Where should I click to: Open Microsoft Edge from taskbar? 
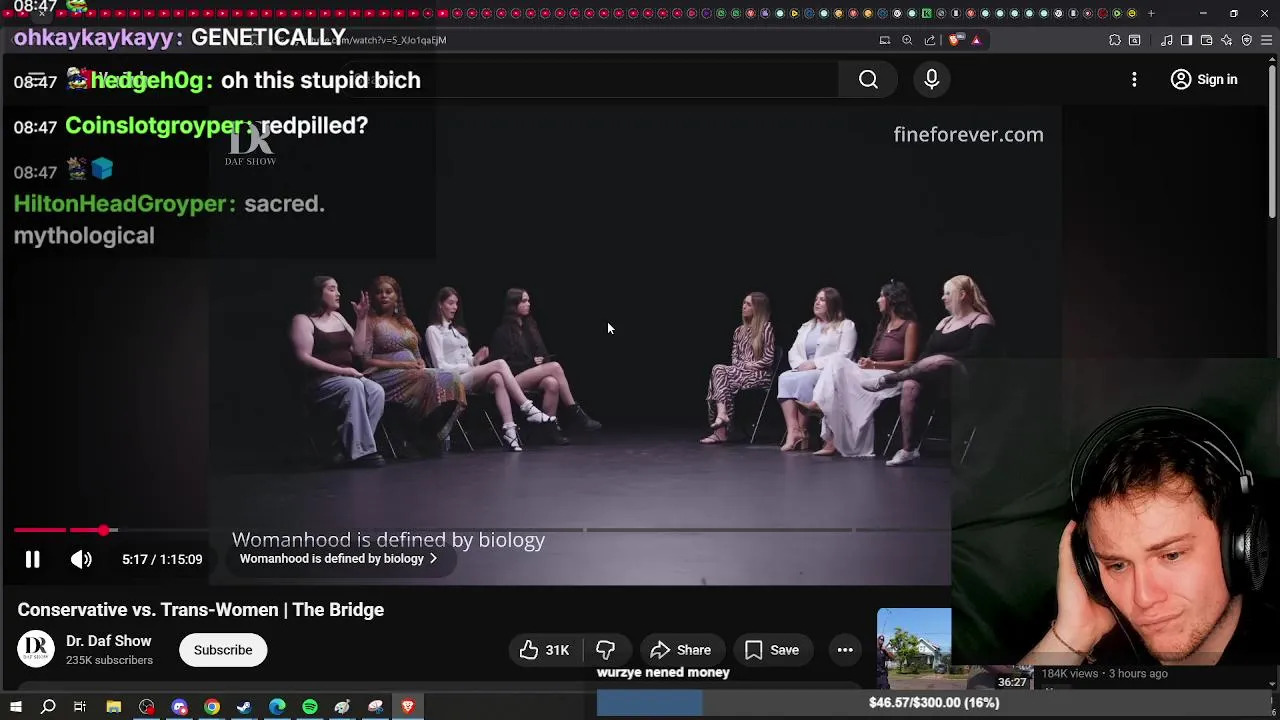click(277, 707)
